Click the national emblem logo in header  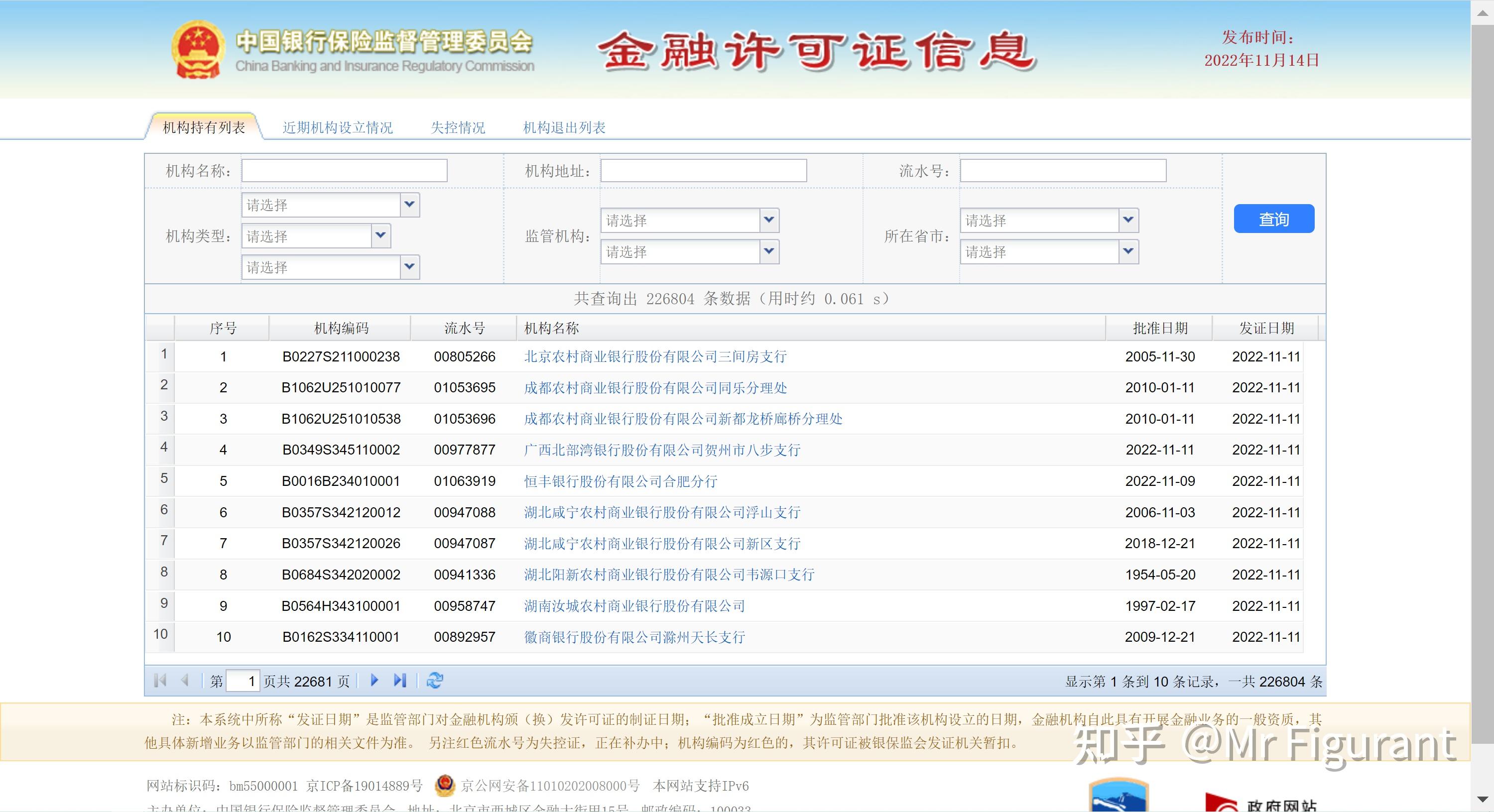pyautogui.click(x=198, y=50)
